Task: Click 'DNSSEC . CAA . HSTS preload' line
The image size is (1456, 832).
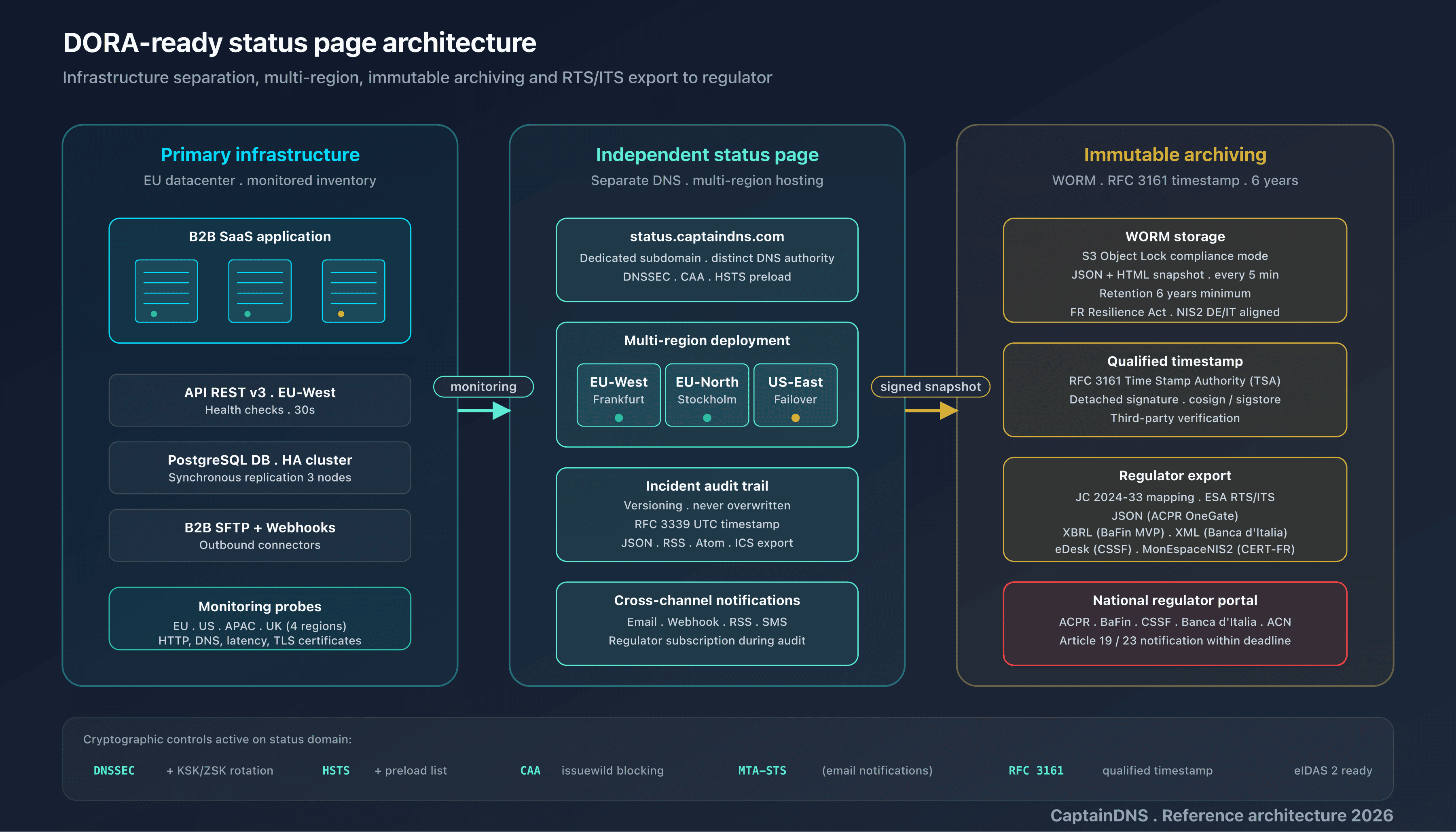Action: 707,277
